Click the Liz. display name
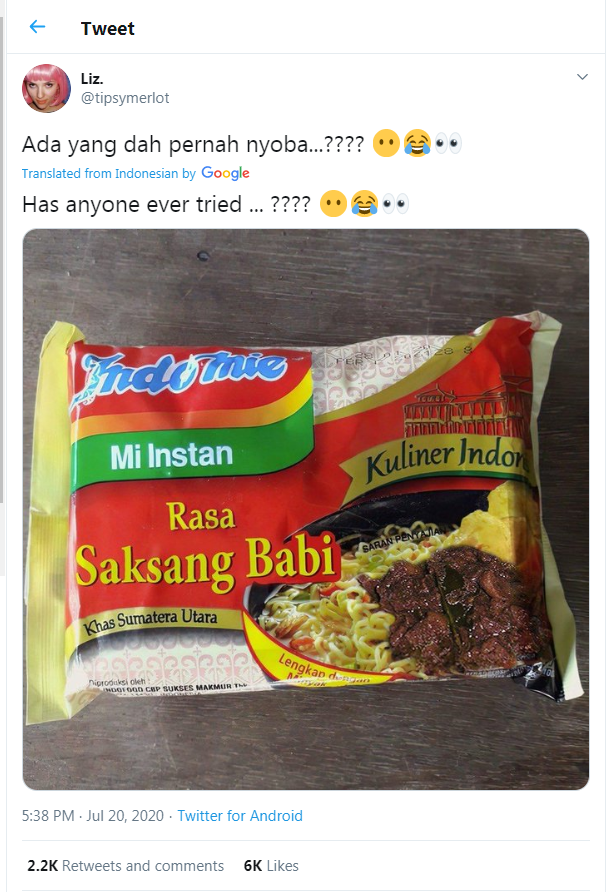The width and height of the screenshot is (606, 892). click(92, 79)
